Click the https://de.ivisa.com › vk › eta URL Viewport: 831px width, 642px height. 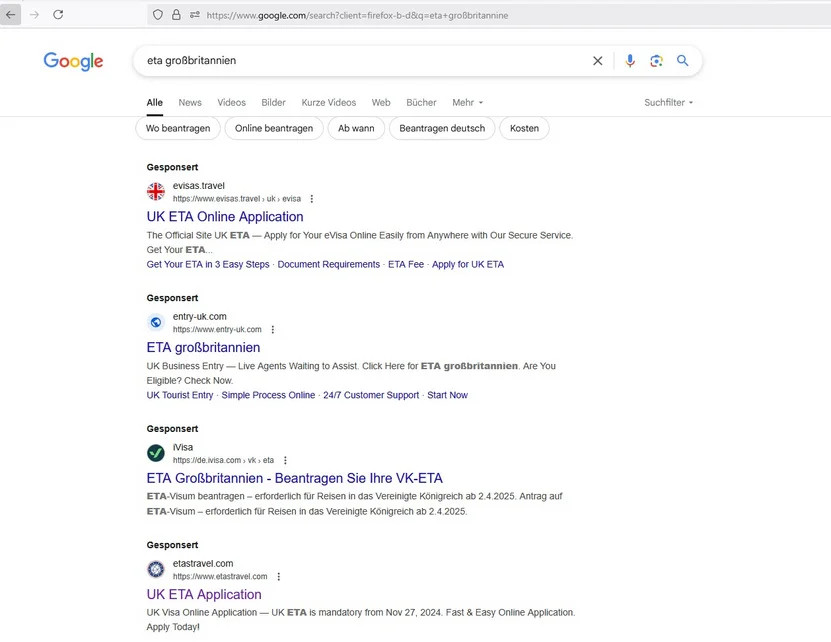pyautogui.click(x=224, y=460)
